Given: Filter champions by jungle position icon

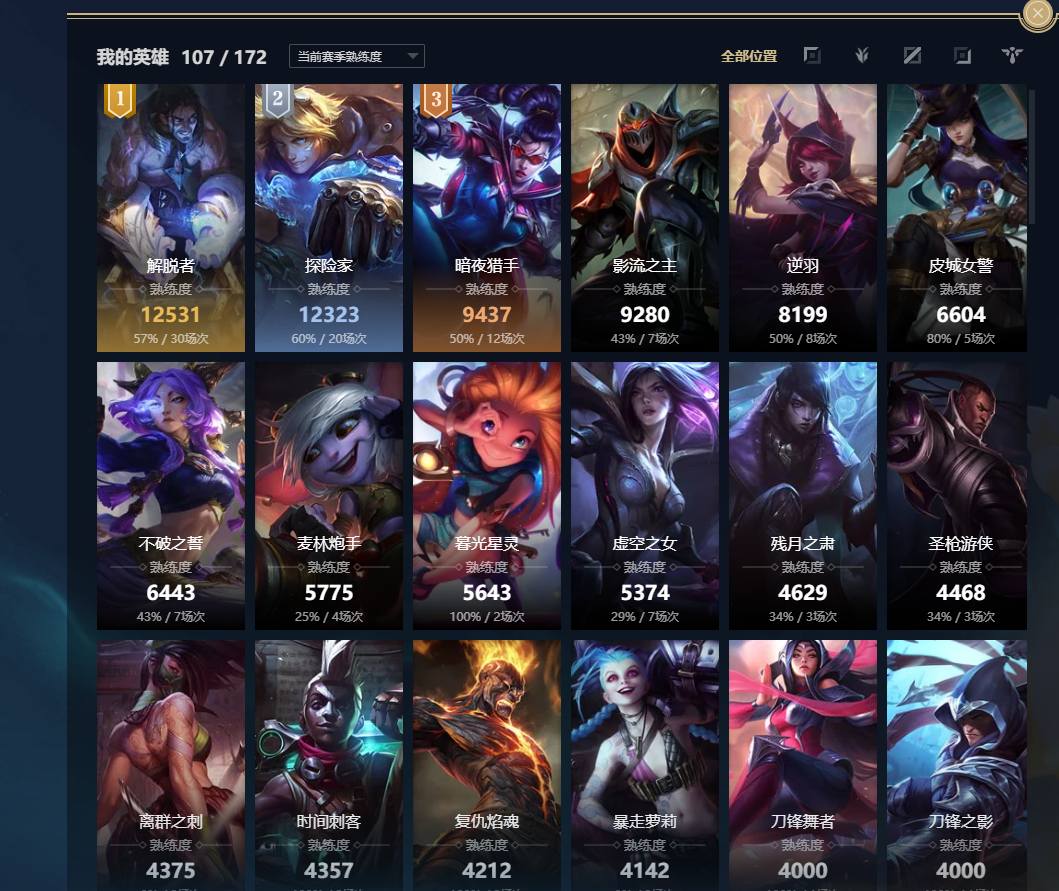Looking at the screenshot, I should pyautogui.click(x=862, y=55).
